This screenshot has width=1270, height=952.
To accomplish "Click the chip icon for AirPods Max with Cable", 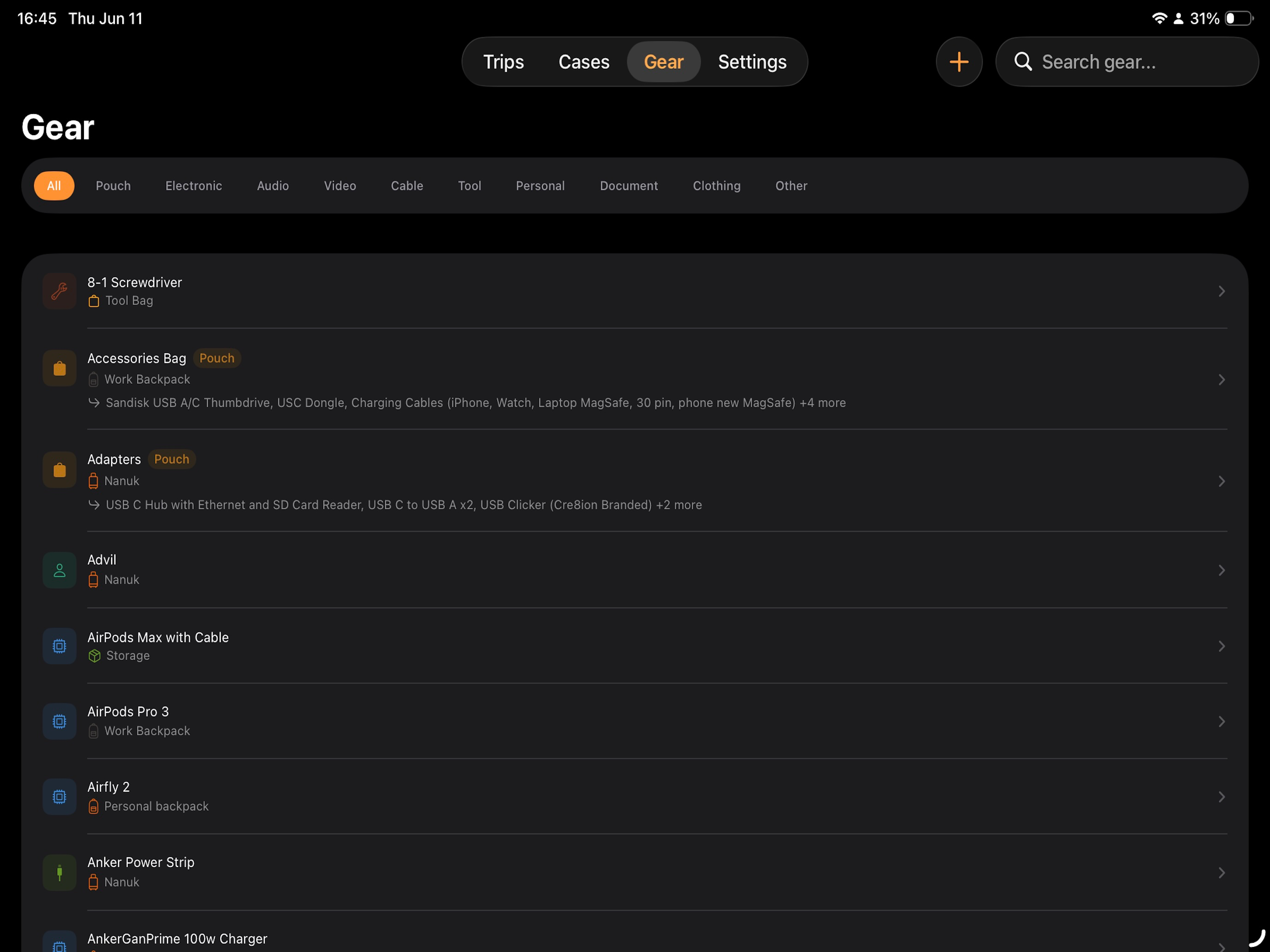I will (x=60, y=646).
